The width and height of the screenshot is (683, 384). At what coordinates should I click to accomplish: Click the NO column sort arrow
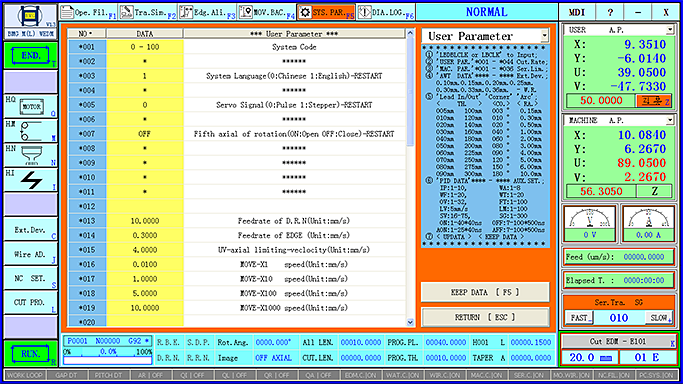(91, 34)
